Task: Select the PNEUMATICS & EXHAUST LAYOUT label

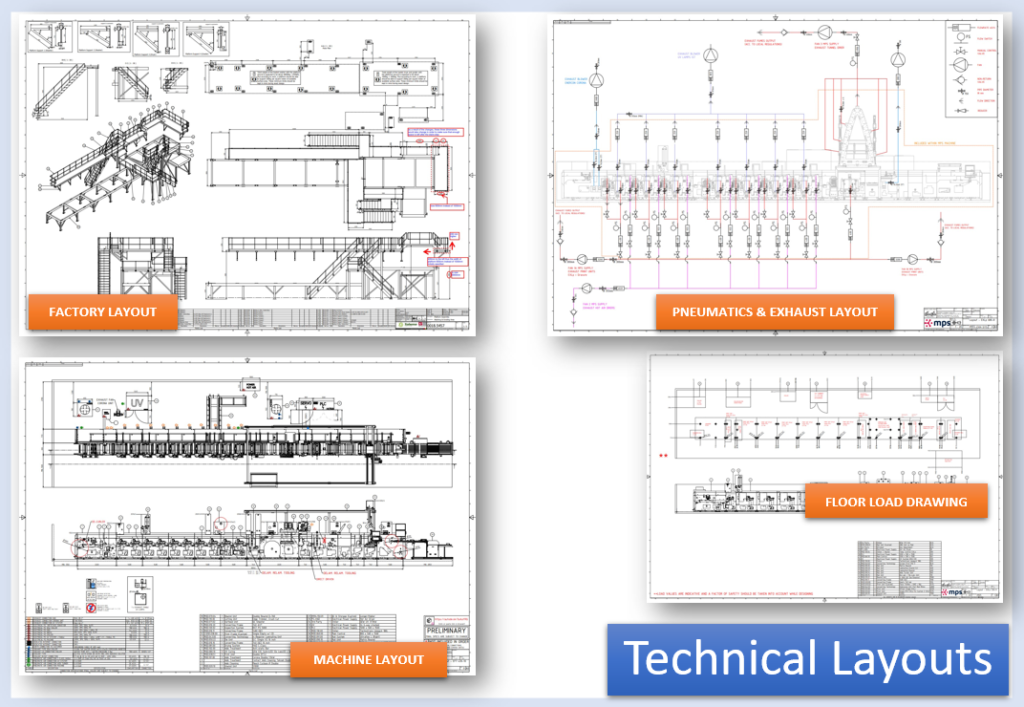Action: click(x=775, y=311)
